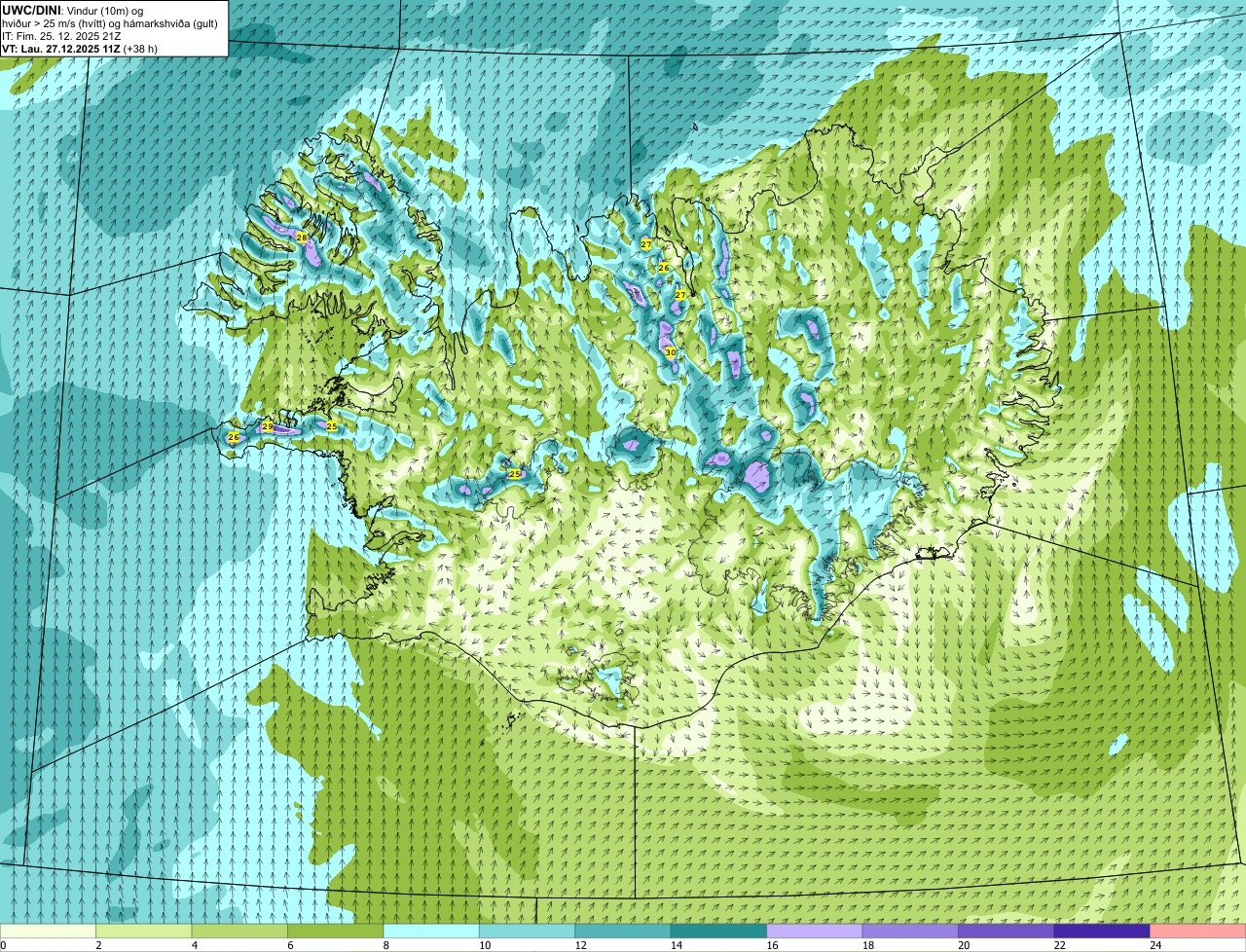Click the legend tick label '18'

point(867,945)
